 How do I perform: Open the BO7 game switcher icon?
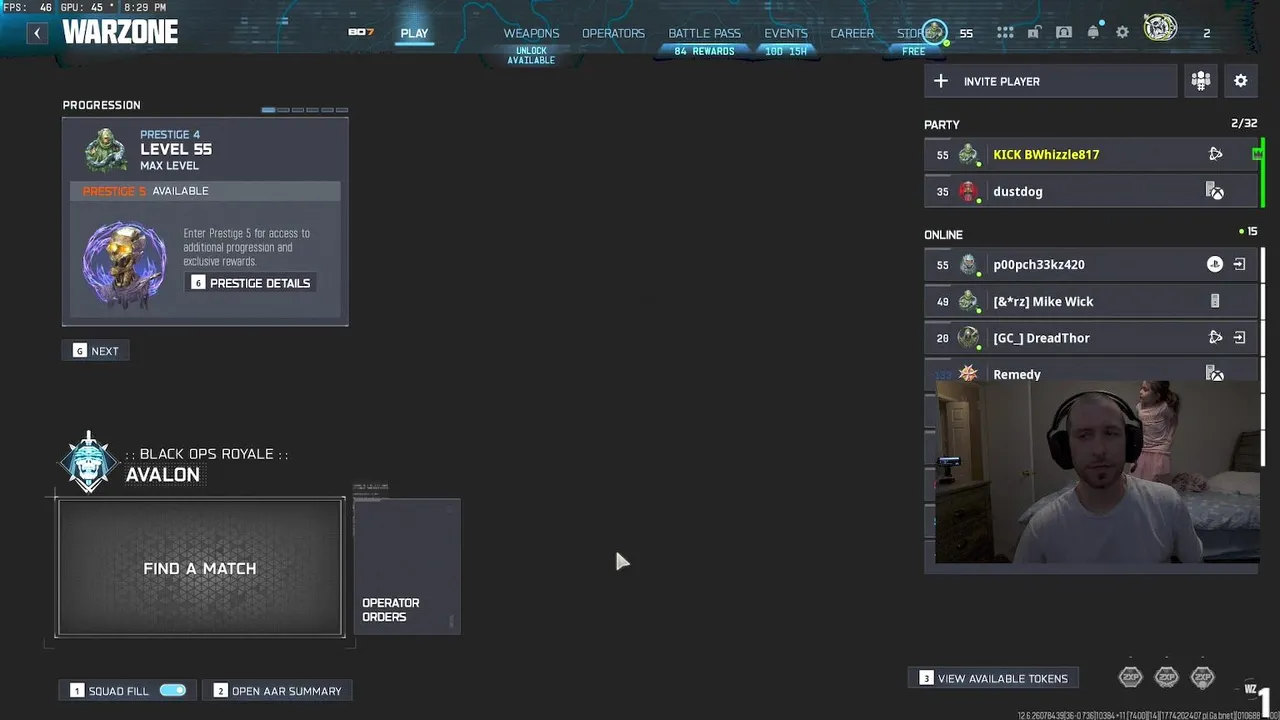361,32
